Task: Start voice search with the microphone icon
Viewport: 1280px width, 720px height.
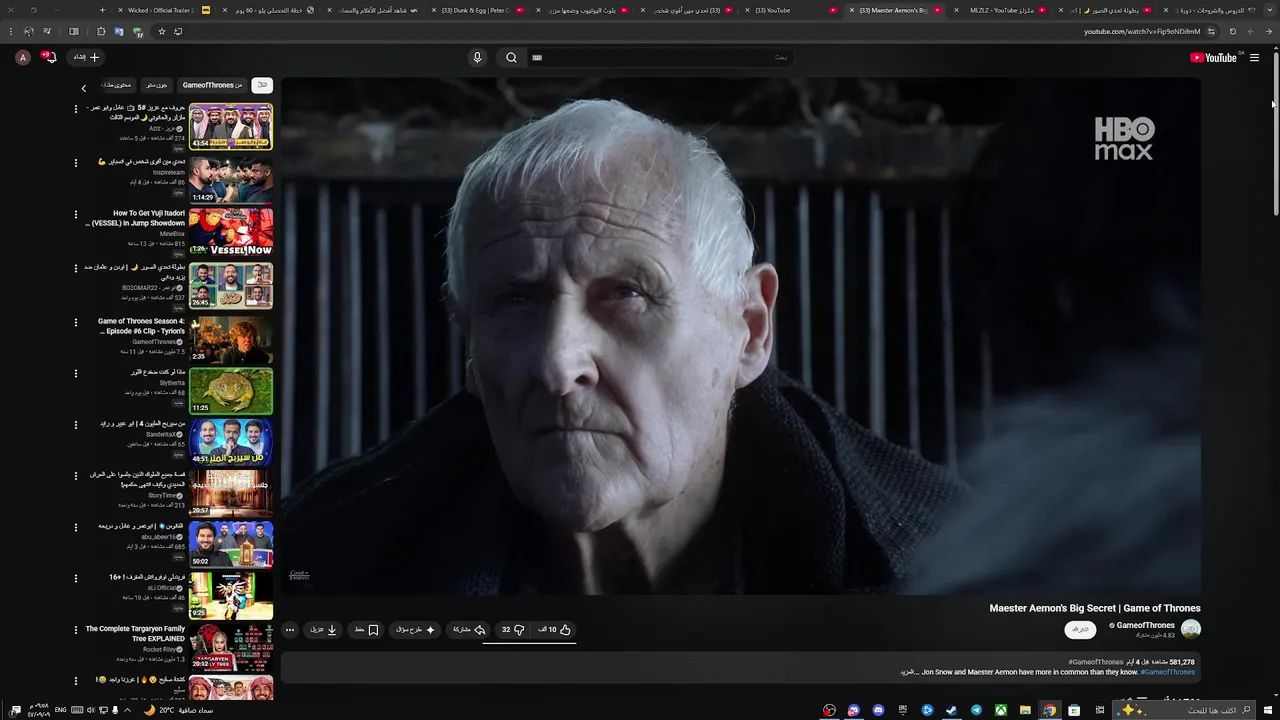Action: pos(477,57)
